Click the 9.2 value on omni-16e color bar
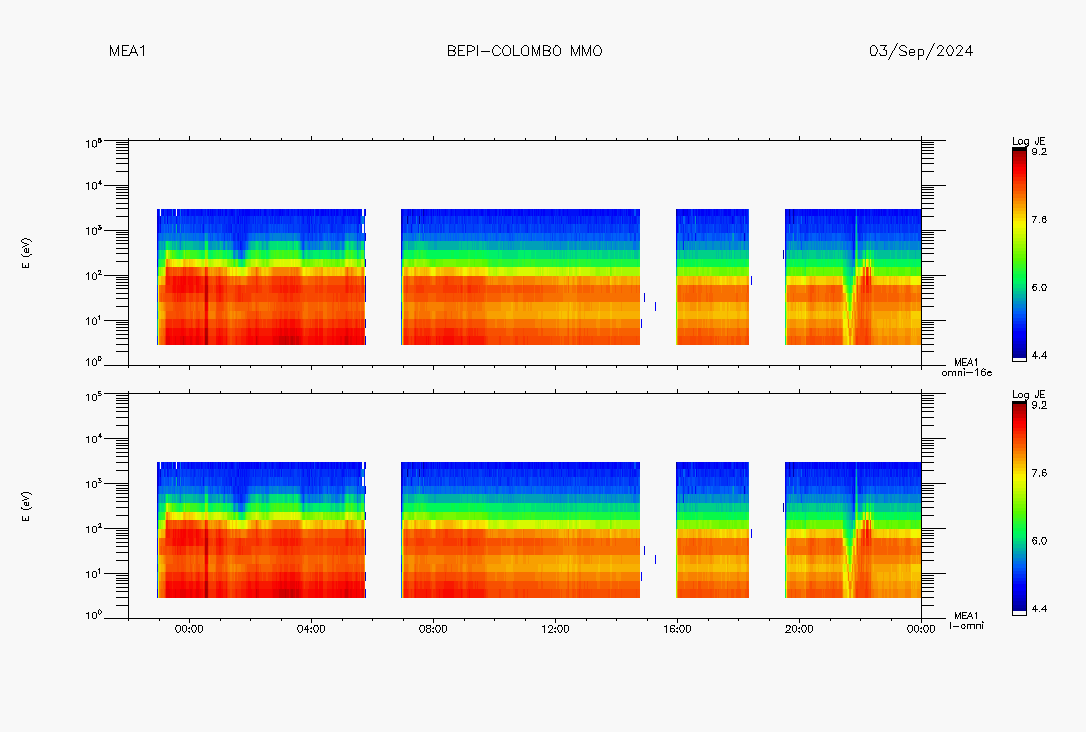This screenshot has height=732, width=1086. (x=1039, y=152)
